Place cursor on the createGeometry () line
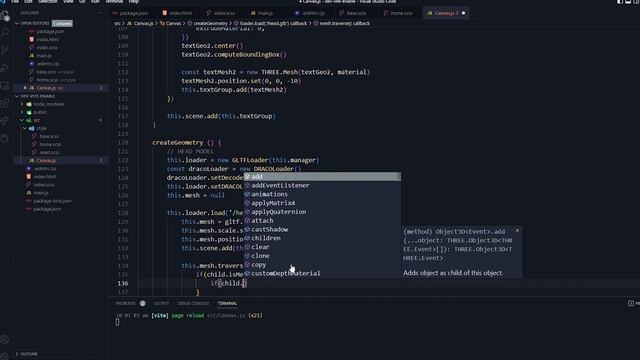 pyautogui.click(x=187, y=142)
